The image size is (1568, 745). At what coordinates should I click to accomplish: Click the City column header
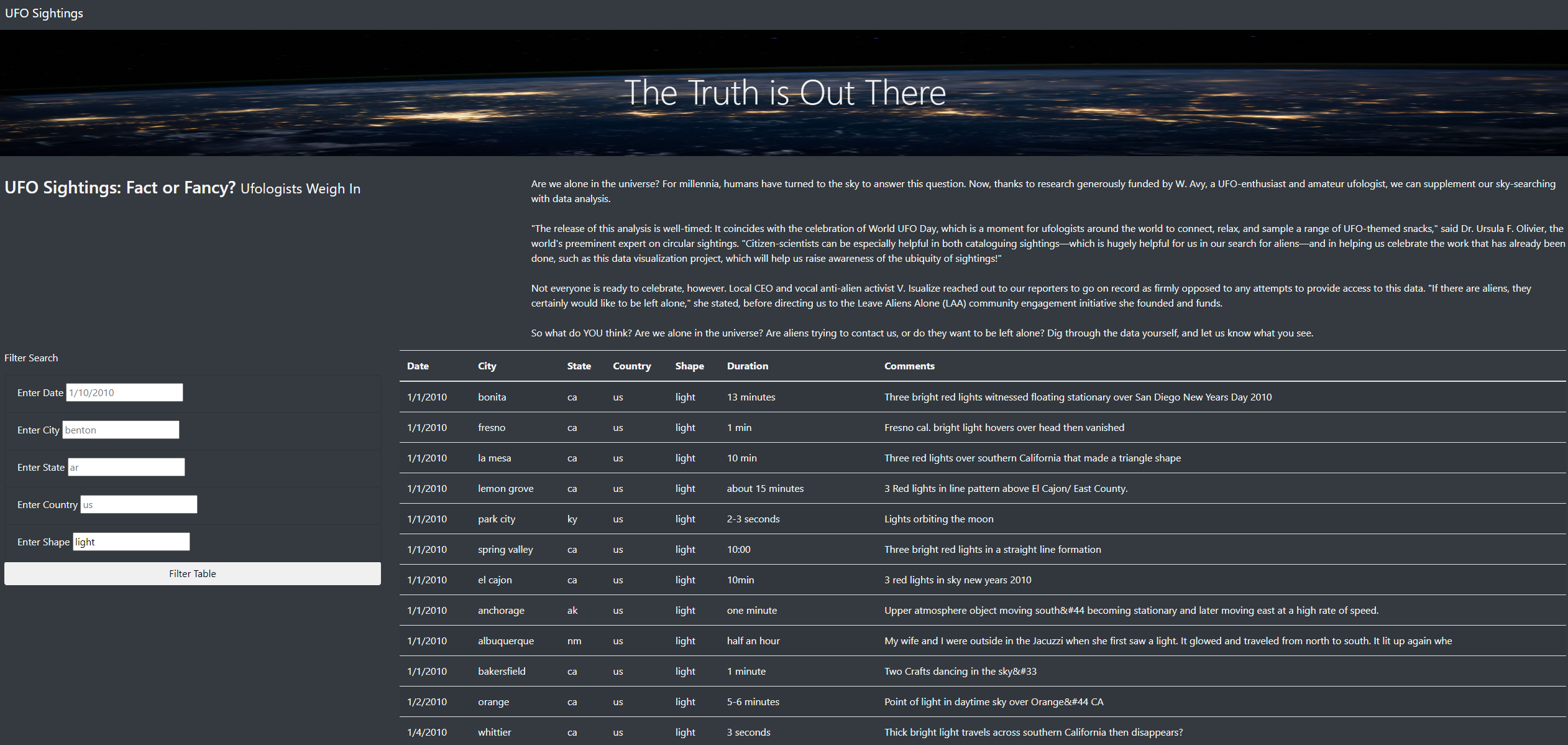point(487,366)
